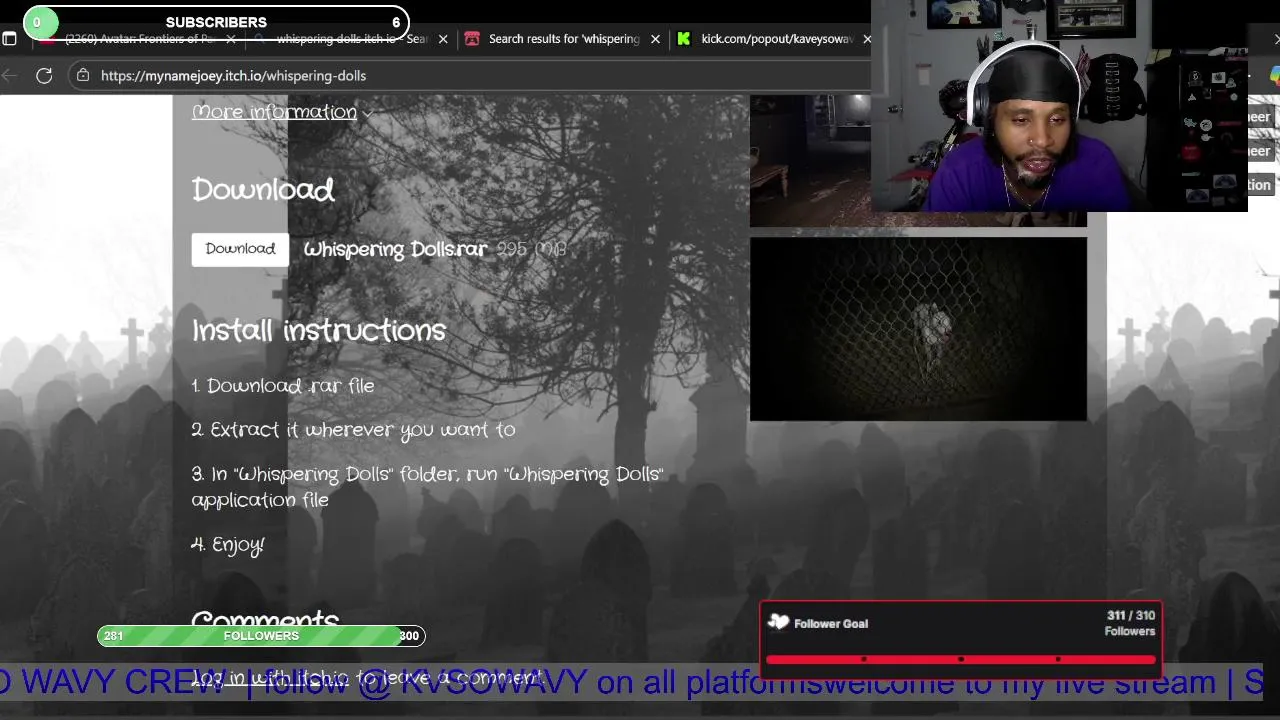
Task: Close the kick.com popout tab
Action: [x=866, y=39]
